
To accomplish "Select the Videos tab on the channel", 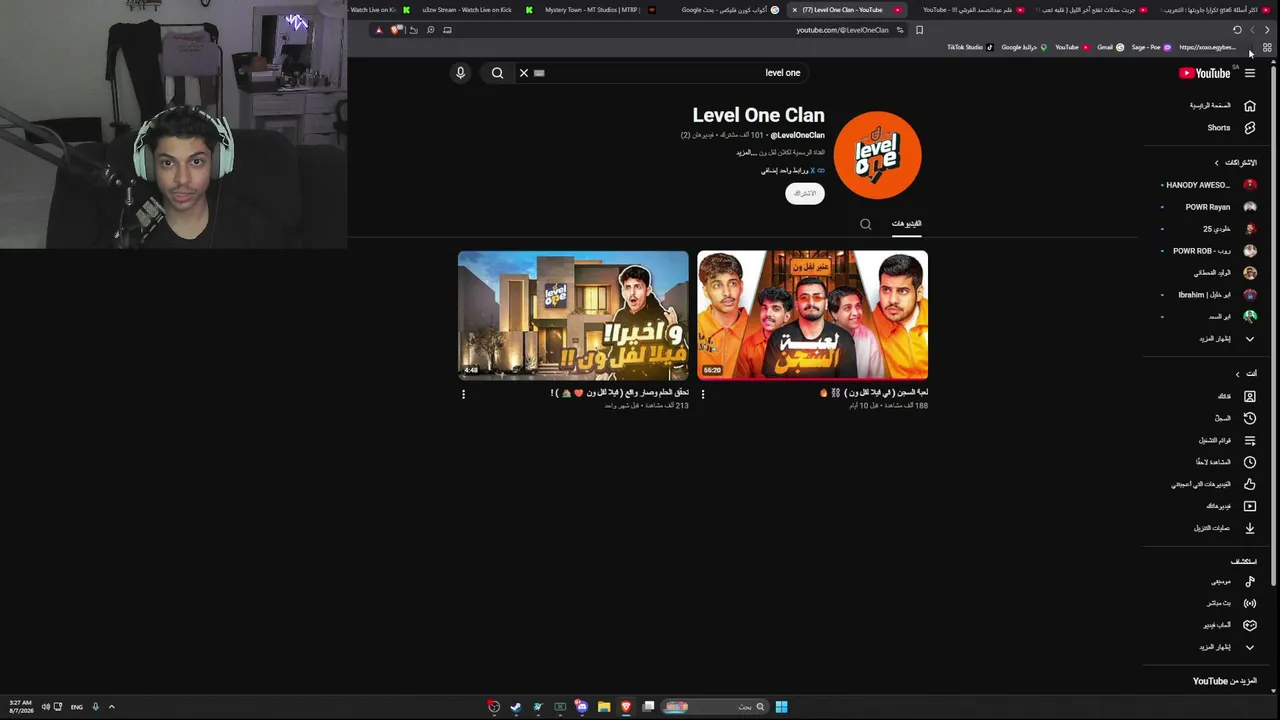I will pos(907,224).
